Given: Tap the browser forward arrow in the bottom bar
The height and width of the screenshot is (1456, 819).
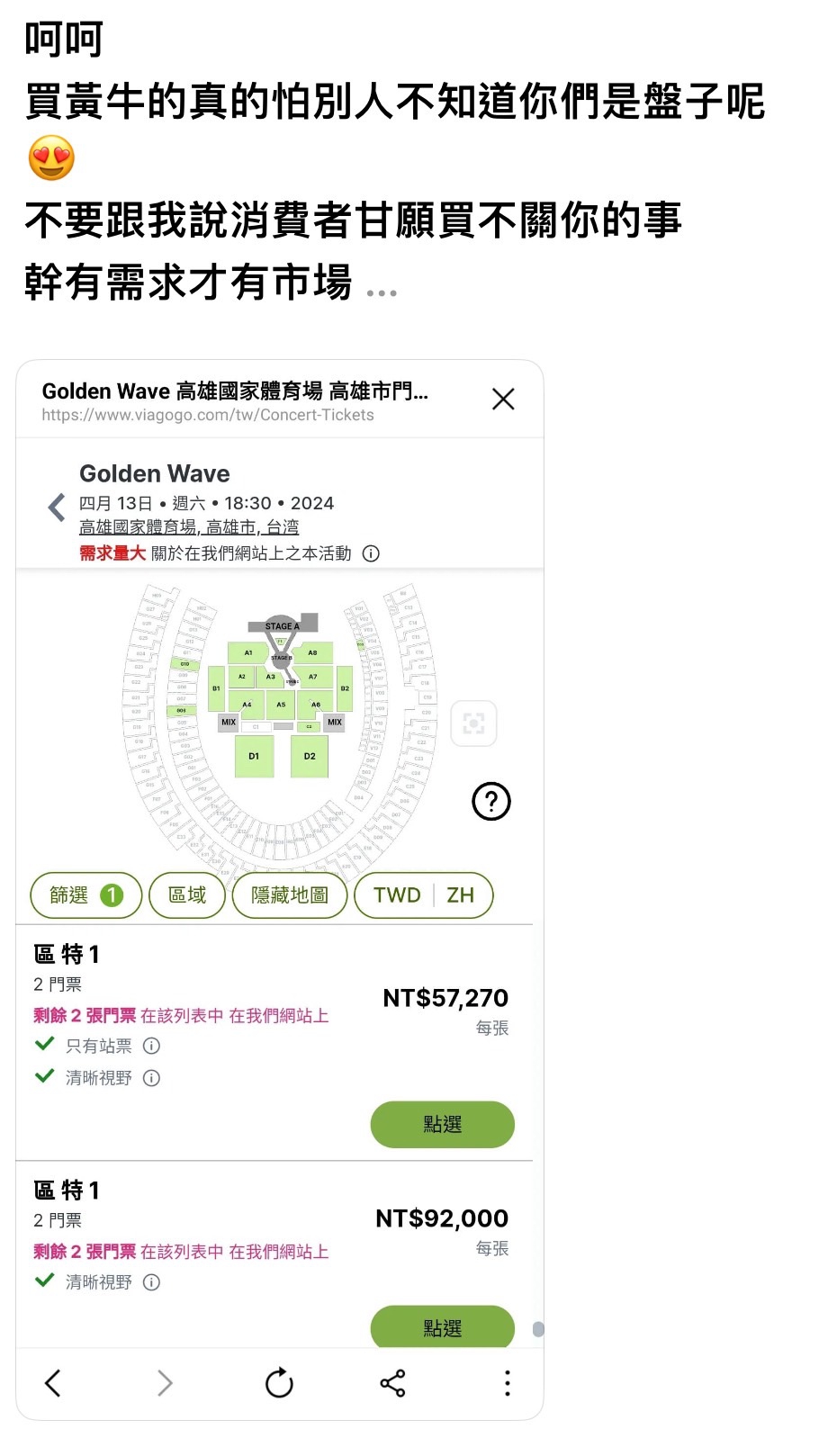Looking at the screenshot, I should click(165, 1382).
